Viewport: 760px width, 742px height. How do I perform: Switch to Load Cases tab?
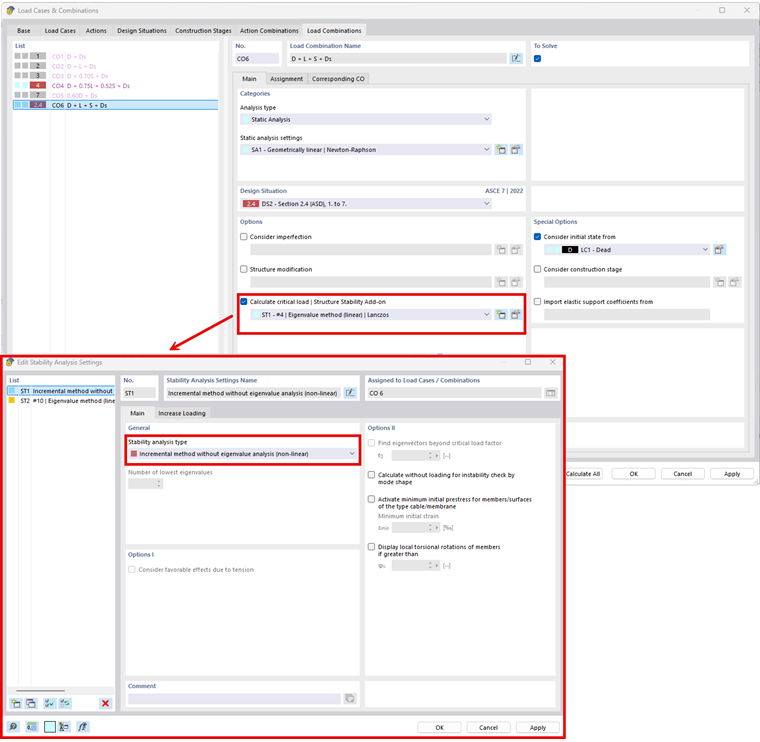60,31
